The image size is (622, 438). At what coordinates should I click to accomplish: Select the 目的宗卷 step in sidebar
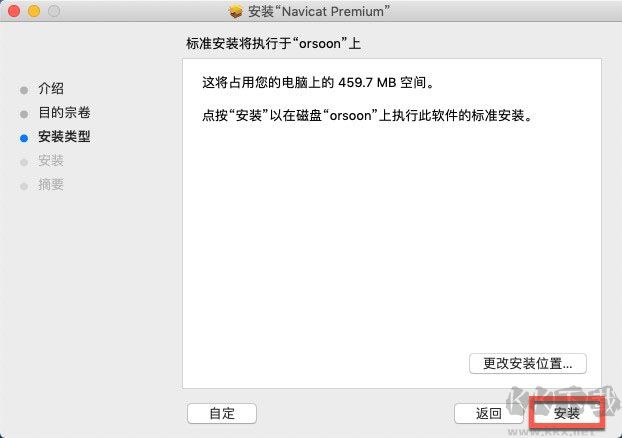[x=64, y=113]
